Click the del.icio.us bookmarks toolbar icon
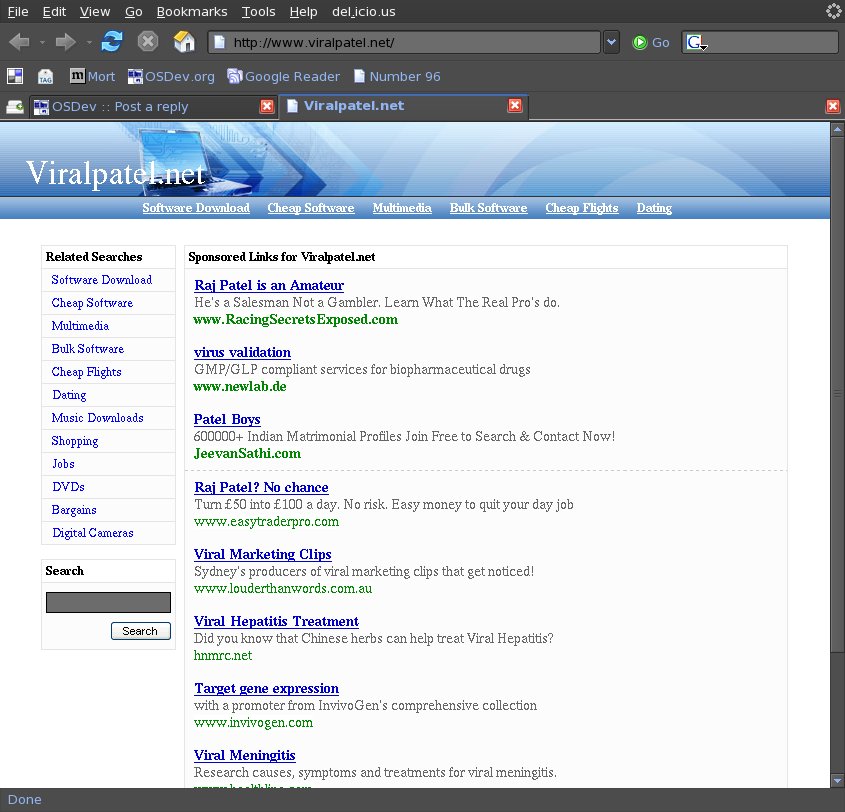The width and height of the screenshot is (845, 812). tap(15, 77)
